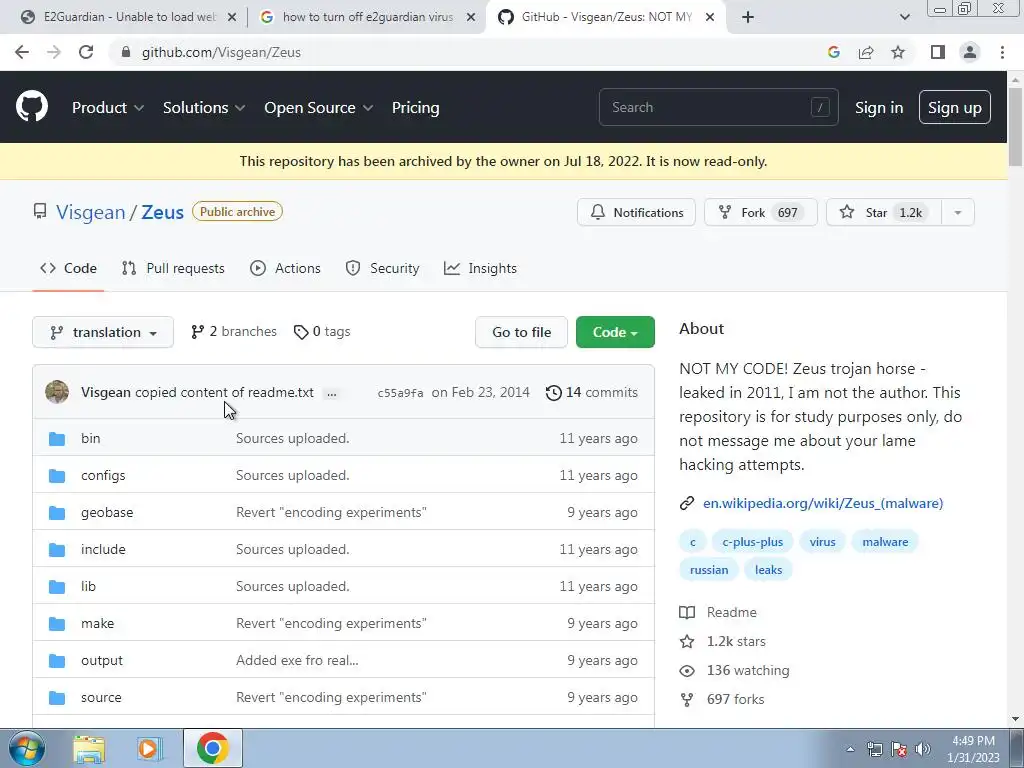Click volume speaker icon in system tray
Screen dimensions: 1024x768
[923, 749]
